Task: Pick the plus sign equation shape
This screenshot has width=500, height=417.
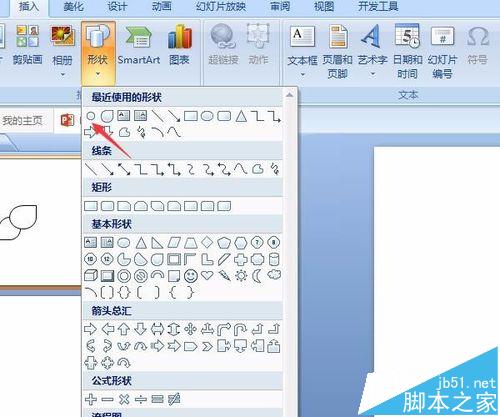Action: [91, 399]
